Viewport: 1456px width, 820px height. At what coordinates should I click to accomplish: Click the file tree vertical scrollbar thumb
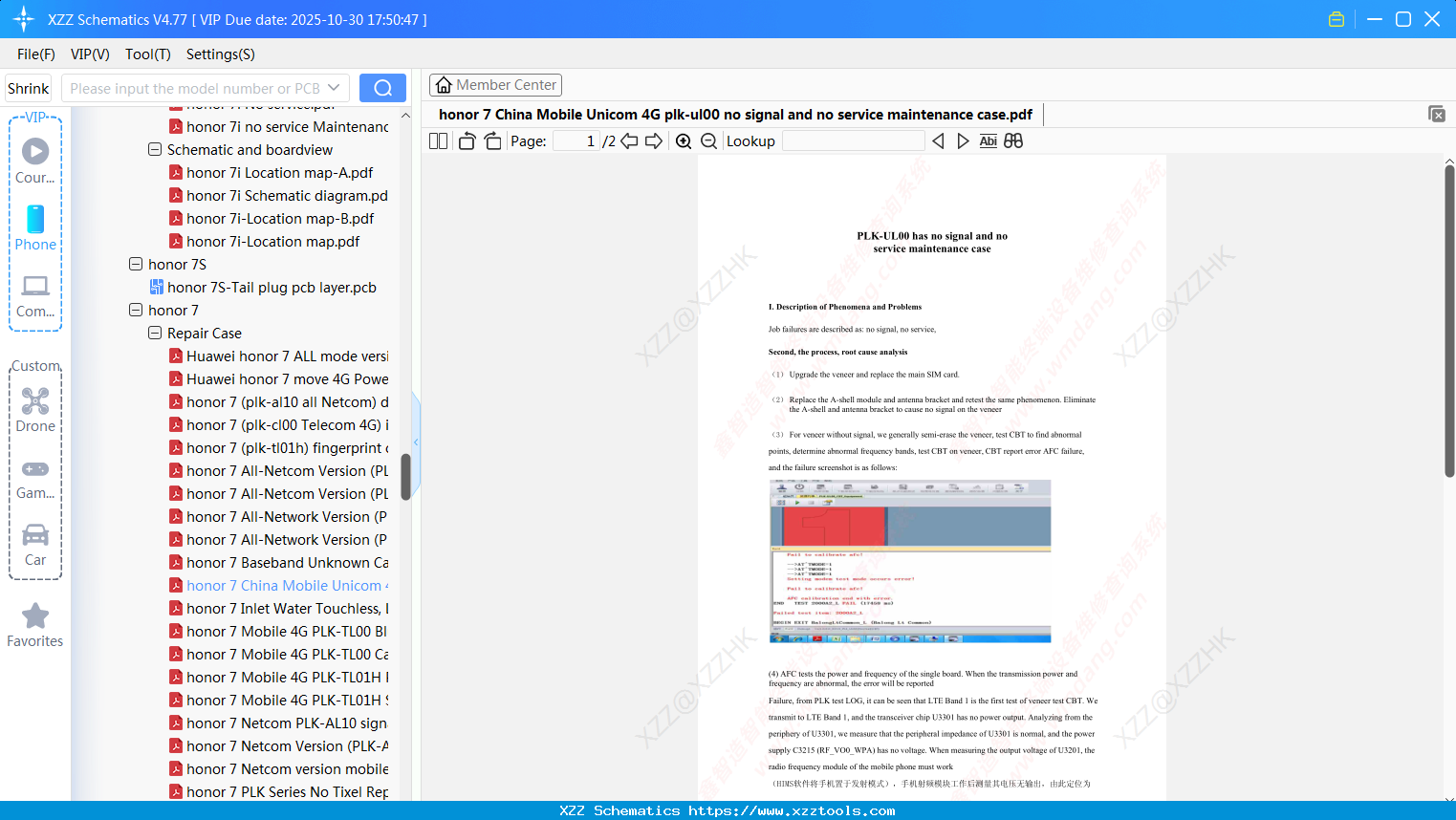pos(405,477)
